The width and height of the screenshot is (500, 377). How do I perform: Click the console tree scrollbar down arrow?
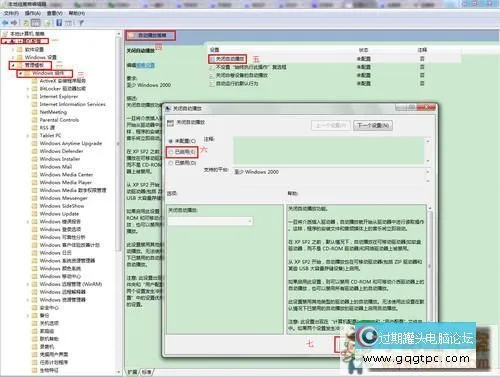pos(118,372)
